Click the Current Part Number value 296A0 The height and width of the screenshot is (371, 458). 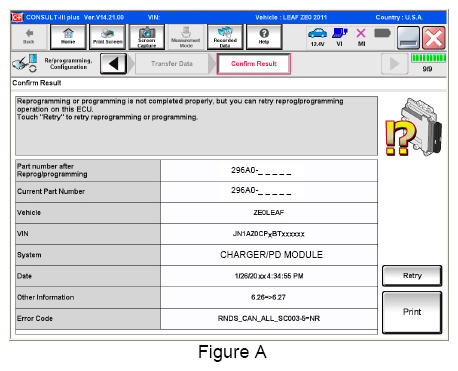tap(261, 191)
